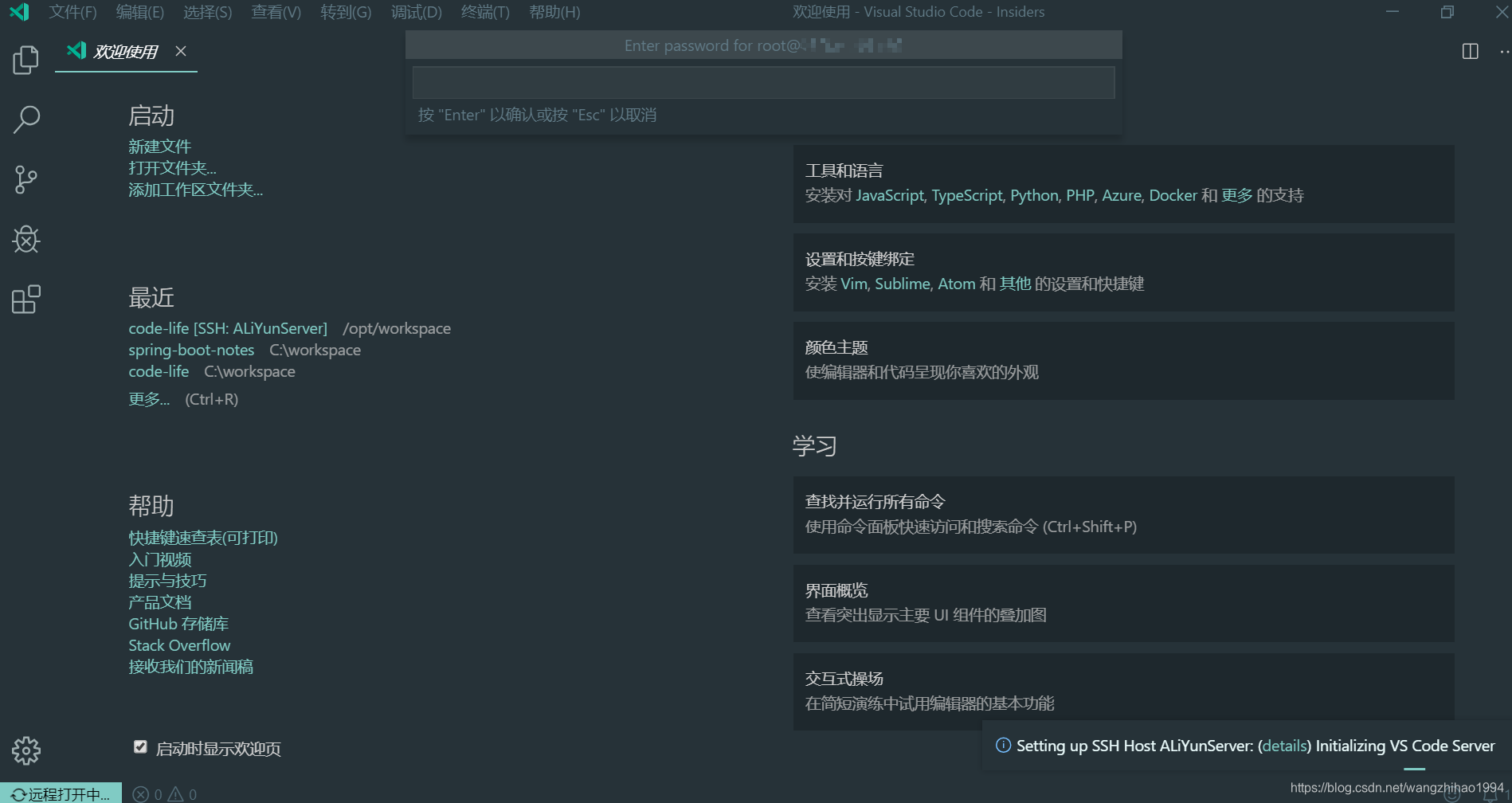Open the 颜色主题 card

click(x=1123, y=360)
